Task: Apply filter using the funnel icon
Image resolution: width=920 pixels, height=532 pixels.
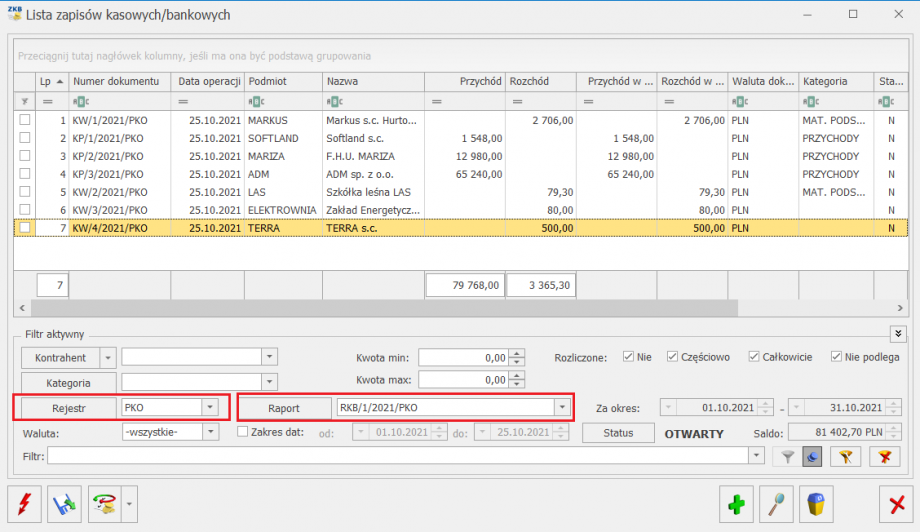Action: point(787,456)
